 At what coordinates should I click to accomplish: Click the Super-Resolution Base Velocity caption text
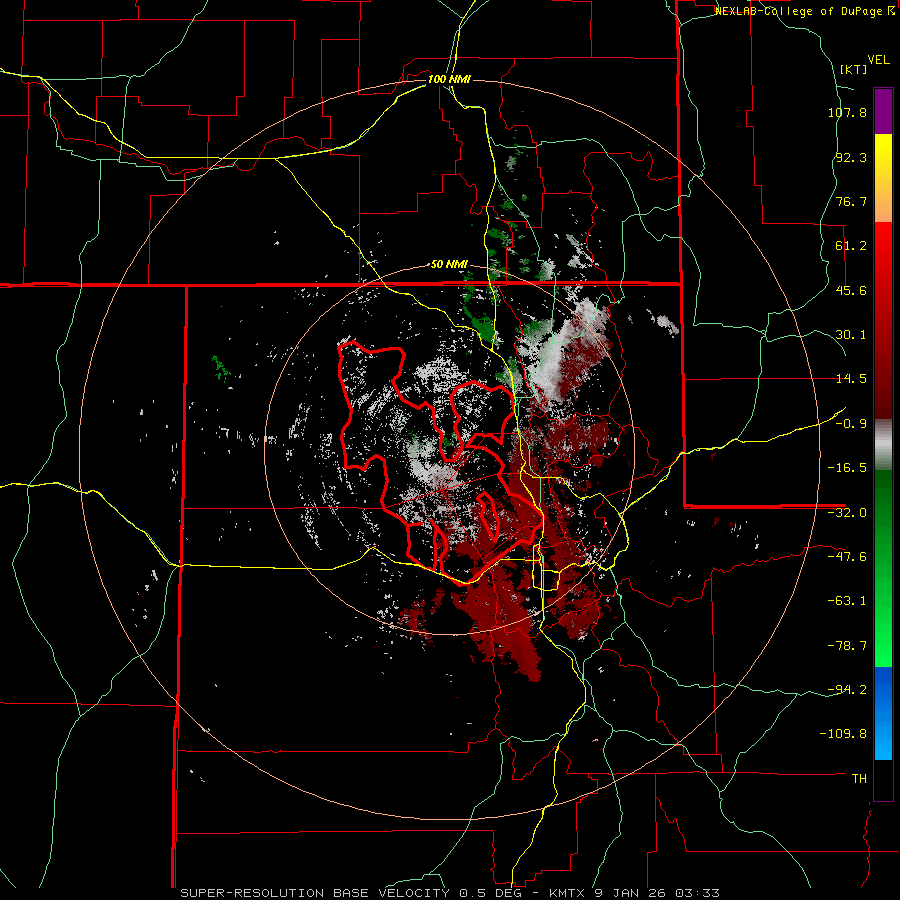[x=449, y=893]
